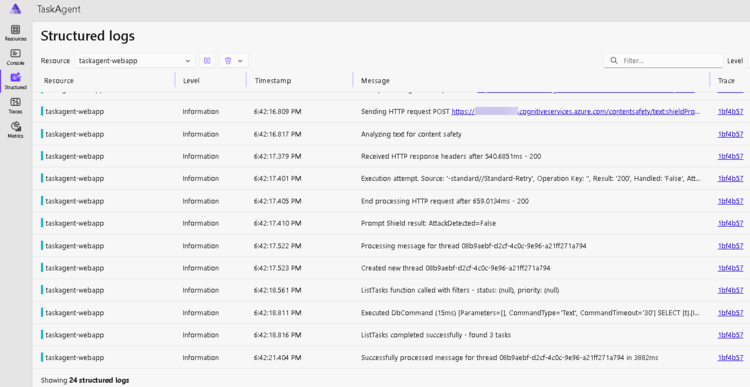Open the Resource taskagent-webapp dropdown
750x387 pixels.
(x=135, y=61)
